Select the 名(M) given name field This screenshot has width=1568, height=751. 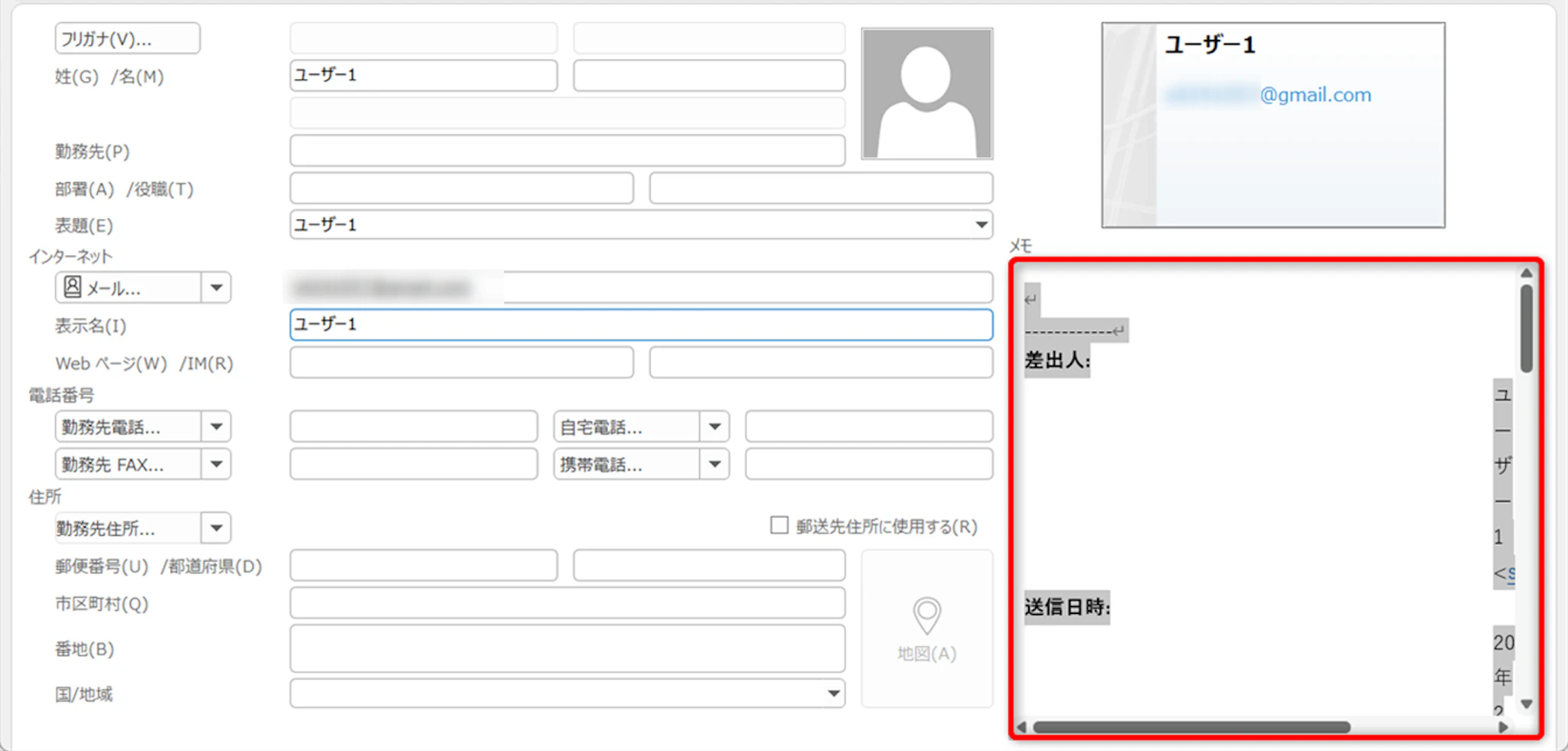(709, 75)
